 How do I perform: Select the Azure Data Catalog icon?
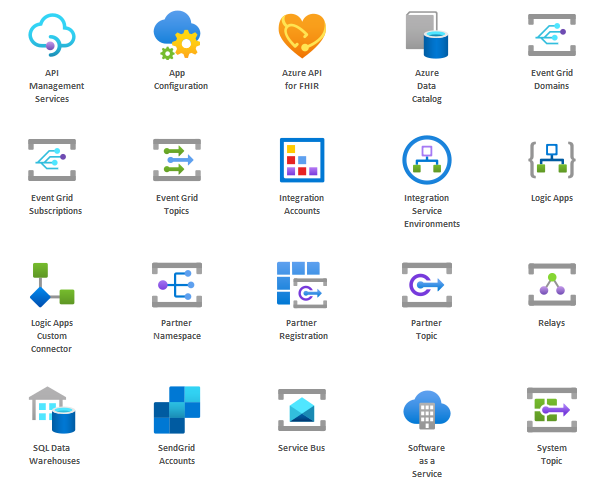point(427,35)
